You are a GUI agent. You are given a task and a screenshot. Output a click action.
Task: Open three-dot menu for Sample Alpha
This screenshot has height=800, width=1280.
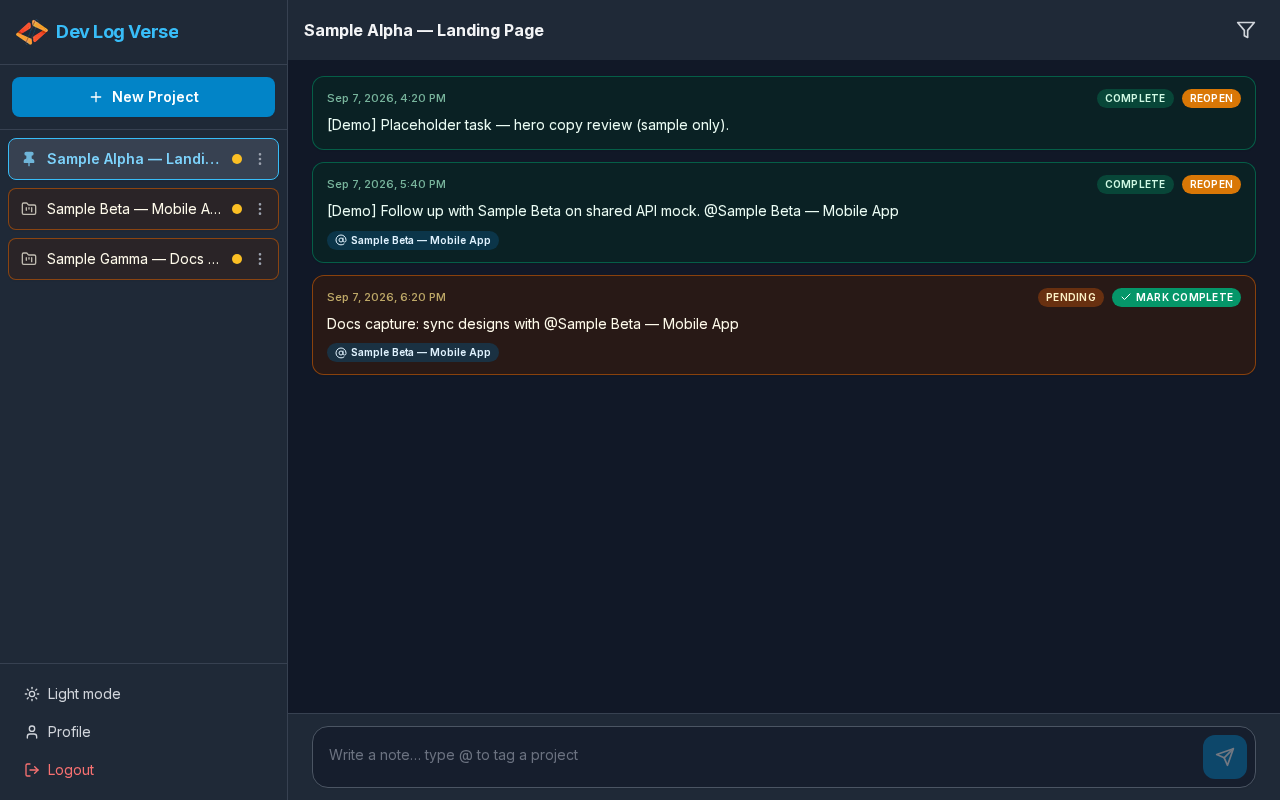260,159
